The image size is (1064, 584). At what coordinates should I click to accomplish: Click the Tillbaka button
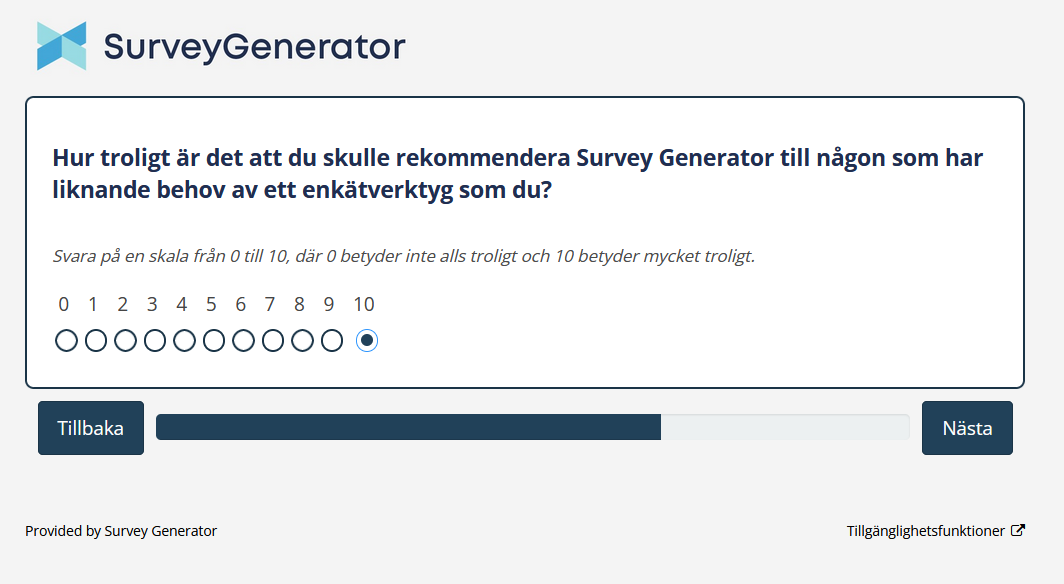(x=90, y=428)
